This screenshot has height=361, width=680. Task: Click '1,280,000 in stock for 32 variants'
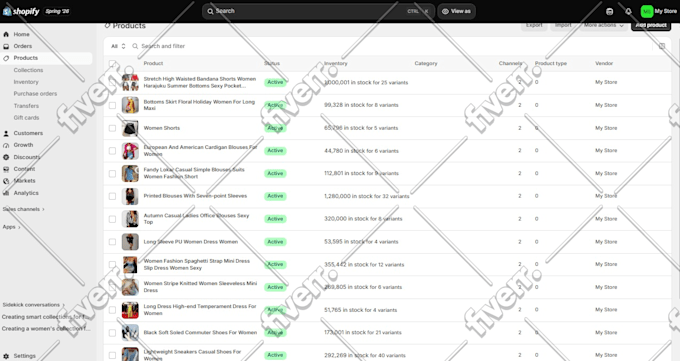click(366, 196)
